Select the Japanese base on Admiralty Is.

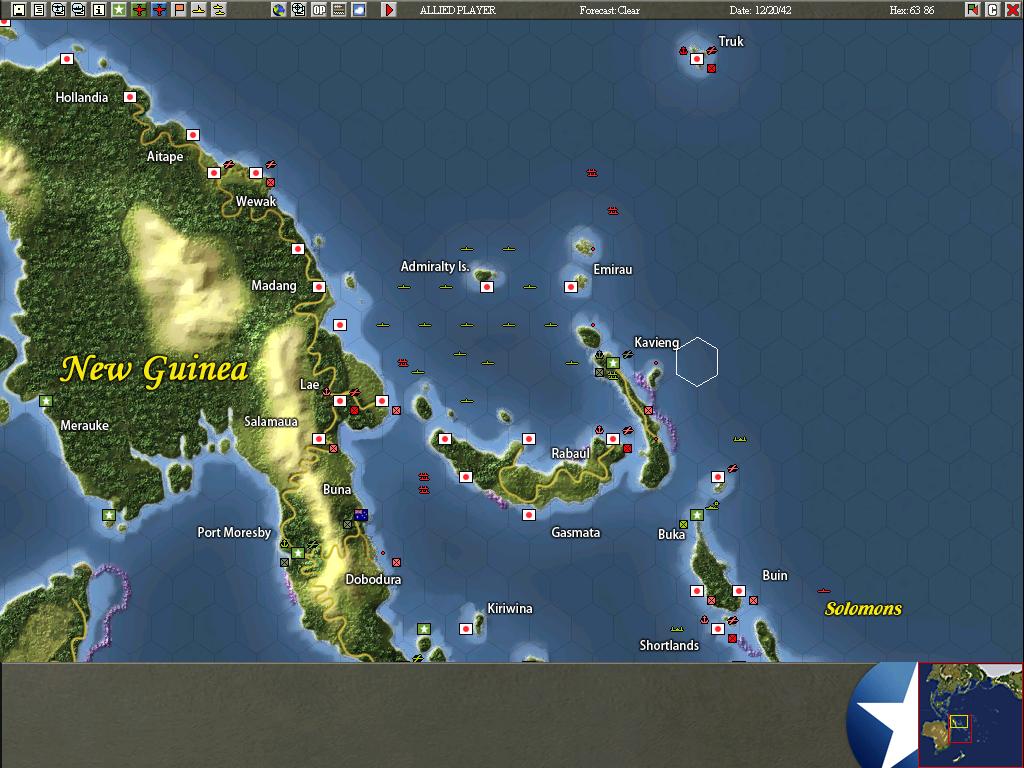click(487, 287)
